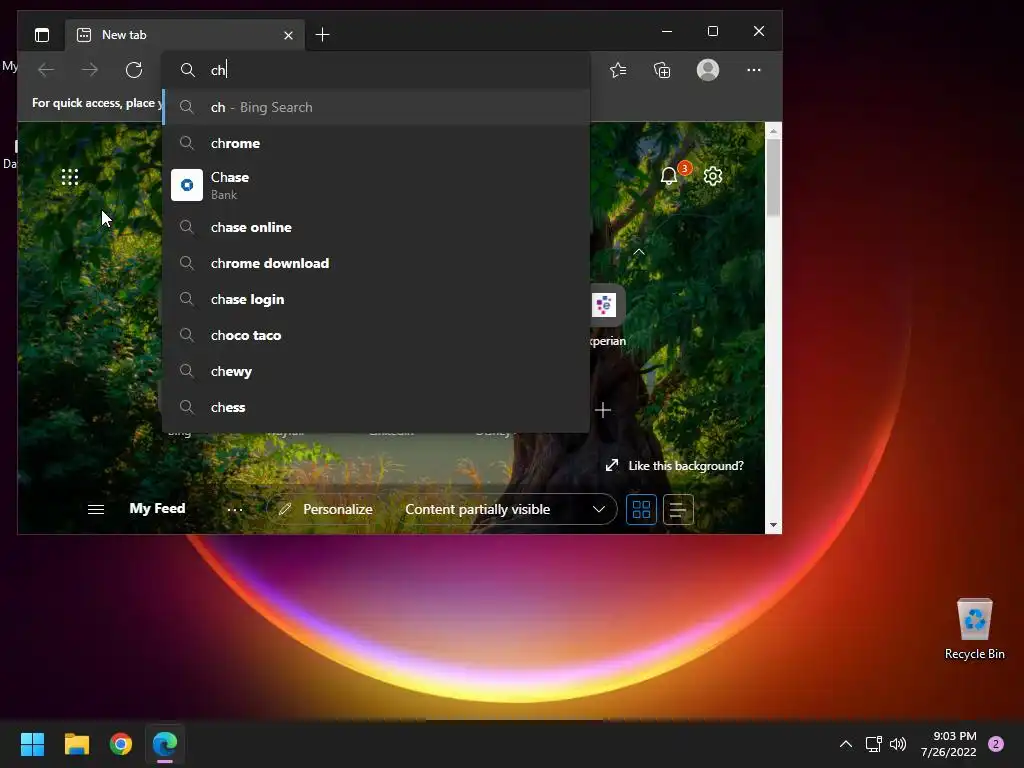This screenshot has height=768, width=1024.
Task: Add a site with the plus tile
Action: coord(603,410)
